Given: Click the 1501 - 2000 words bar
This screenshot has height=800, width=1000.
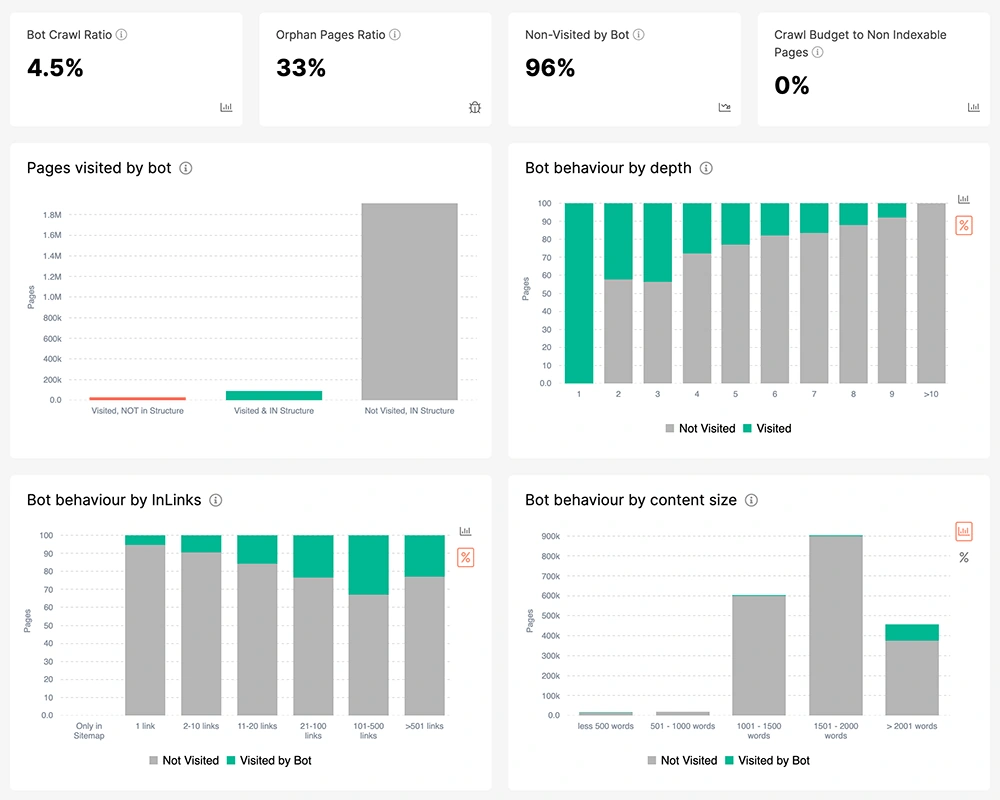Looking at the screenshot, I should (x=836, y=625).
